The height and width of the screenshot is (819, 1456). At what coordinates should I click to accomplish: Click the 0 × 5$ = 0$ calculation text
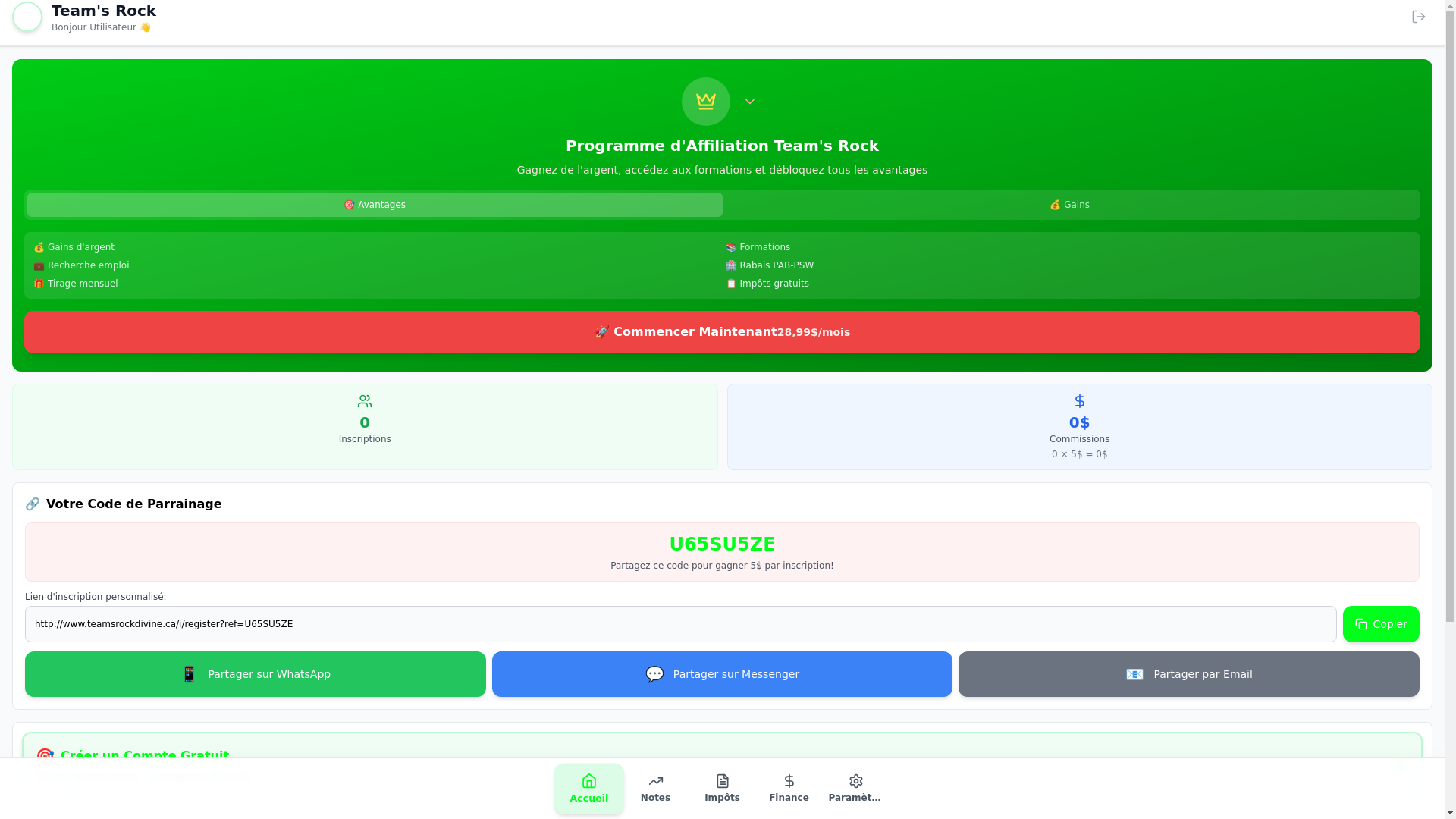pos(1080,454)
